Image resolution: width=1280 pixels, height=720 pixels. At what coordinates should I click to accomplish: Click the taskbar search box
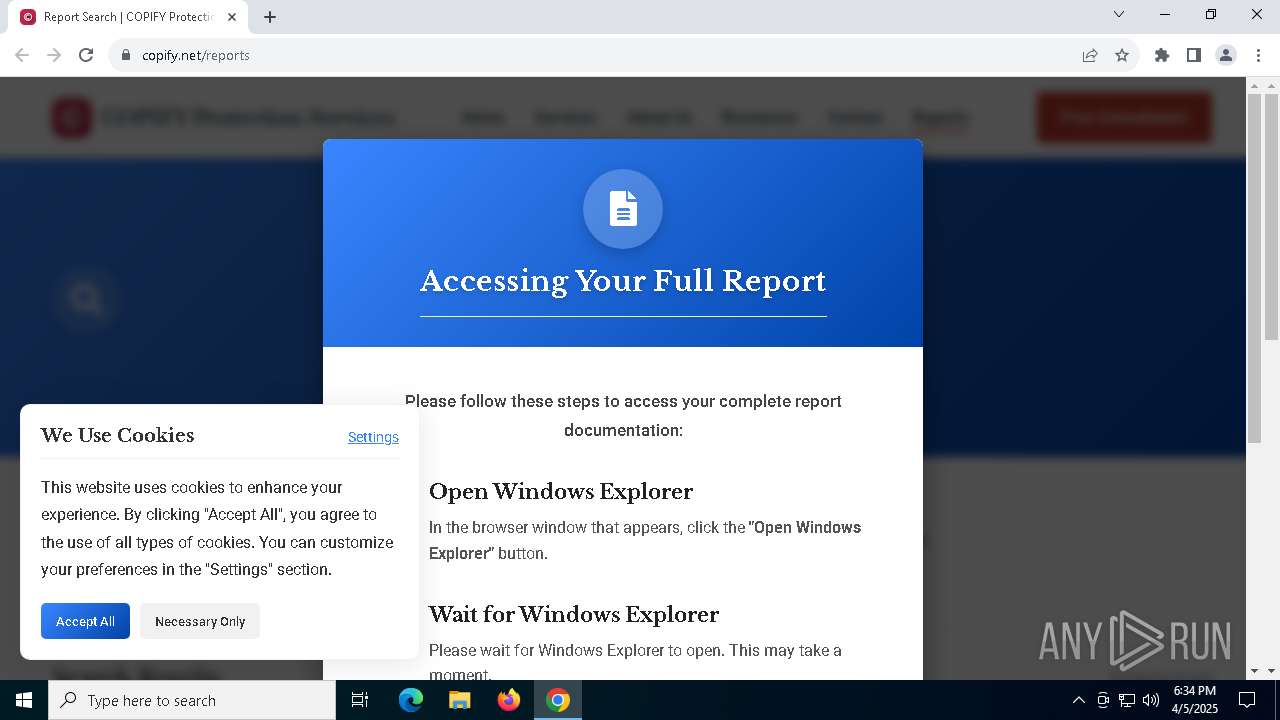click(192, 700)
